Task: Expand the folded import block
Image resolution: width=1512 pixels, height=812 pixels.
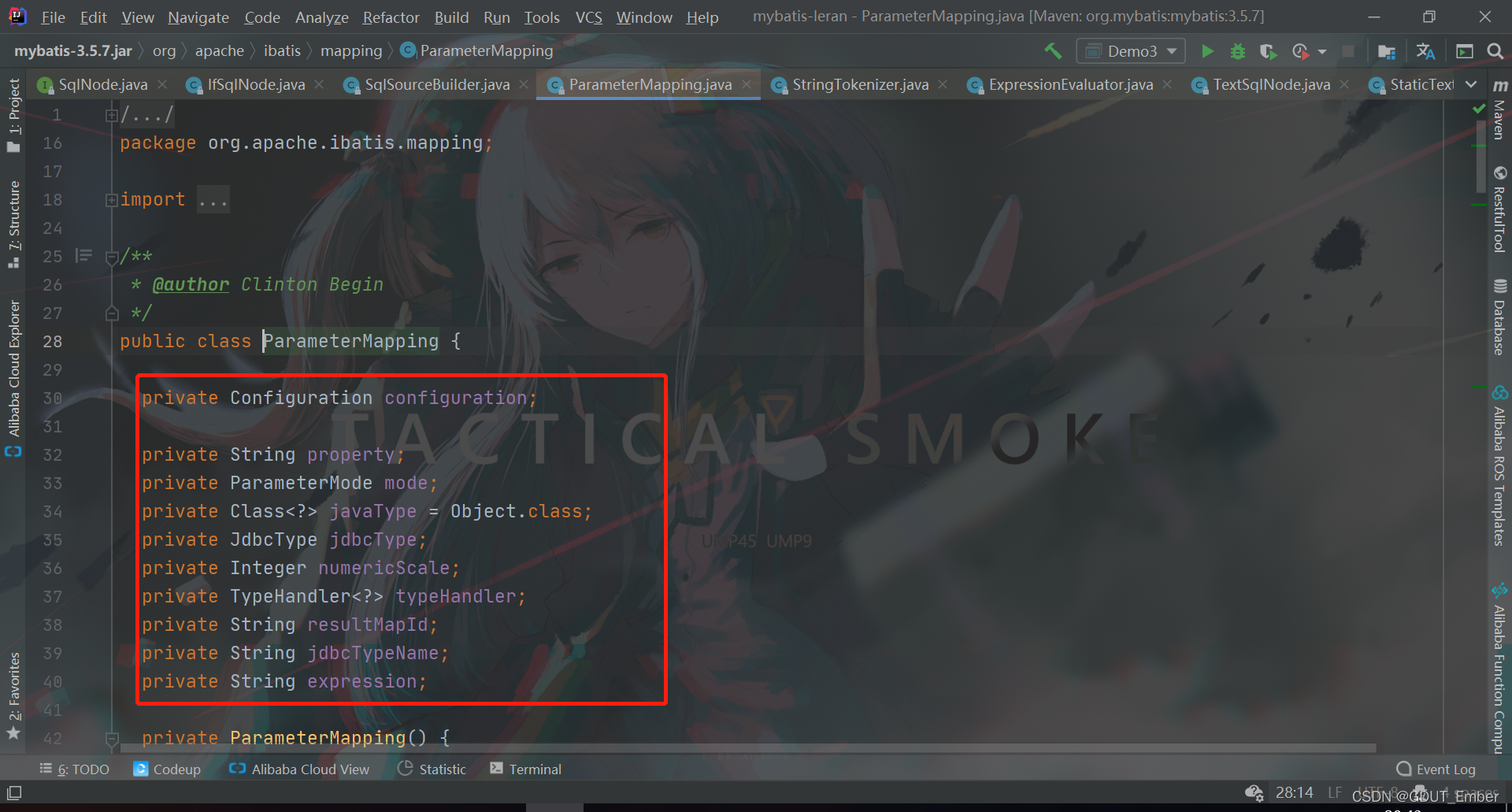Action: point(111,200)
